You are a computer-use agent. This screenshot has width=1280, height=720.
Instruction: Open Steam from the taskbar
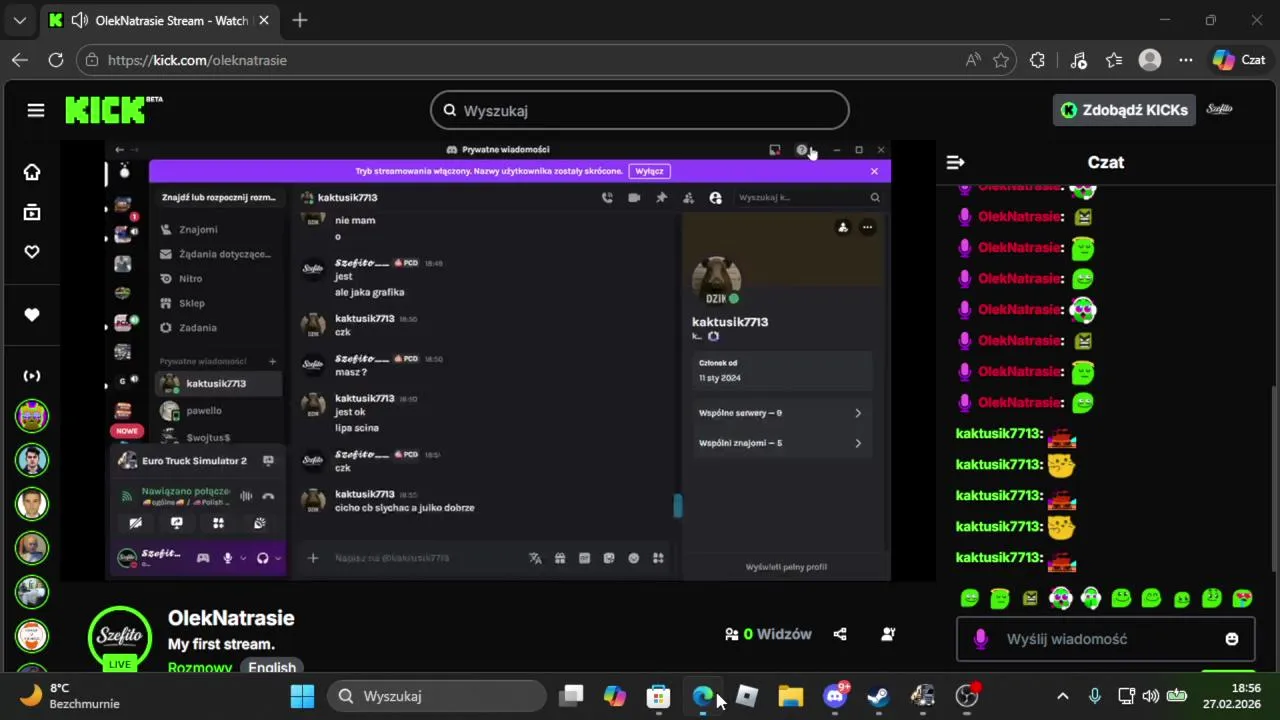[x=878, y=696]
